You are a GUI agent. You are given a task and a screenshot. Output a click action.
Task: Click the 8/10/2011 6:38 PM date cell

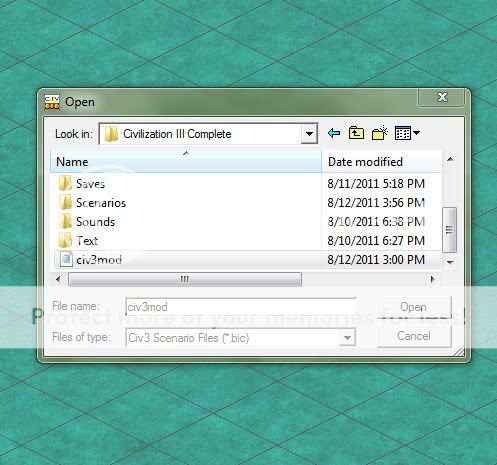[x=376, y=222]
